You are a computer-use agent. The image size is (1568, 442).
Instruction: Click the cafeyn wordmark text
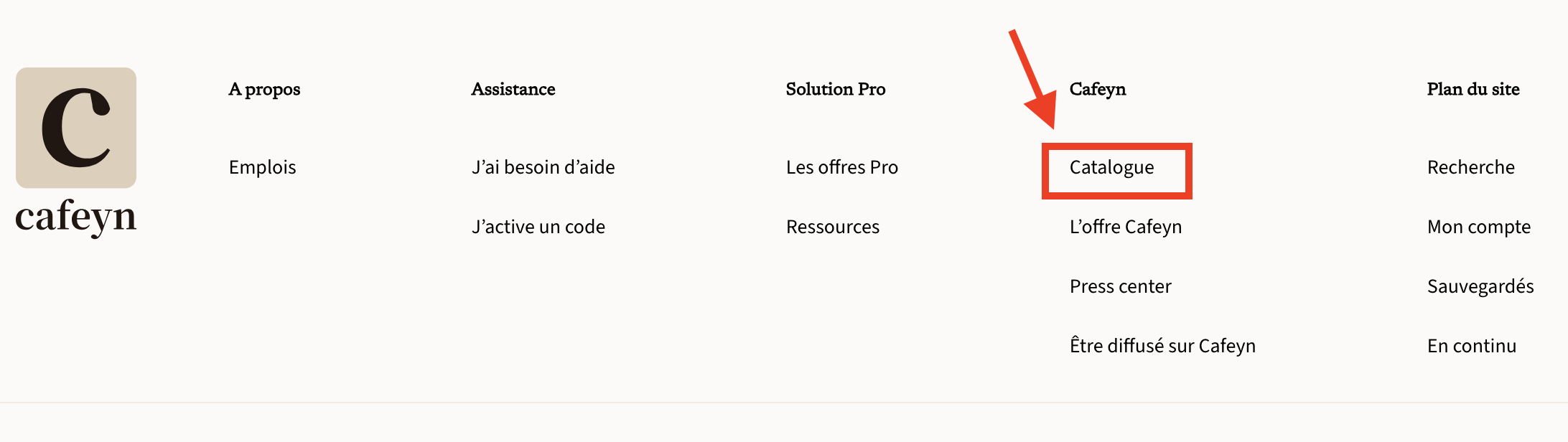(x=76, y=216)
